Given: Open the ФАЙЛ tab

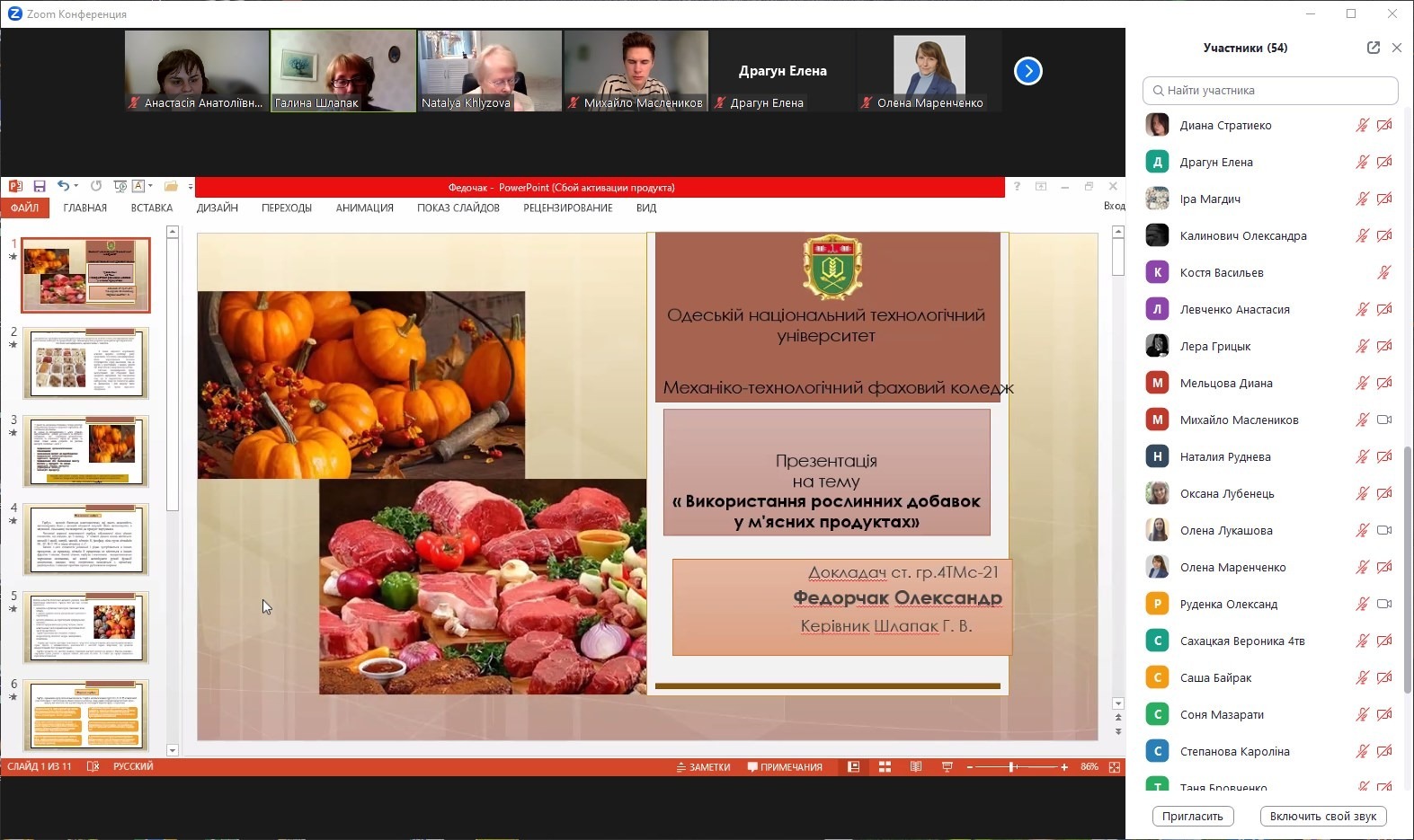Looking at the screenshot, I should tap(24, 208).
